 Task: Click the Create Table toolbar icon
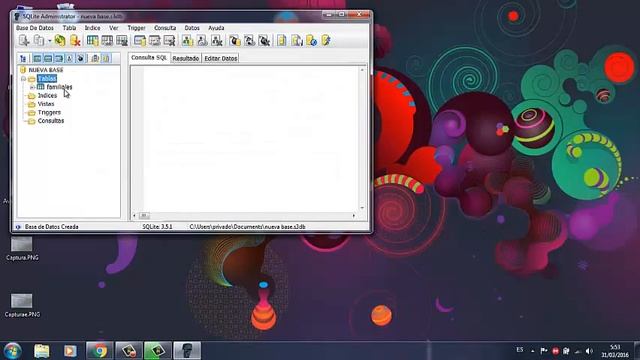93,40
